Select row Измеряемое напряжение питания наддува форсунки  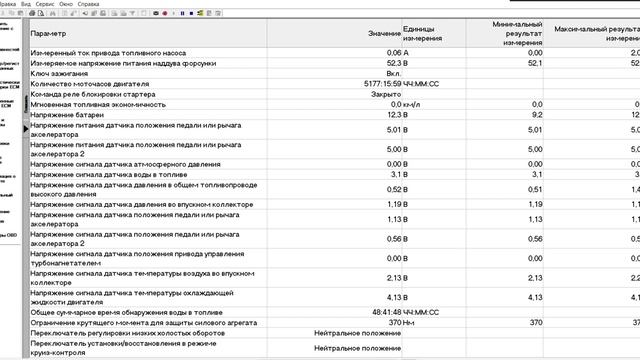335,63
